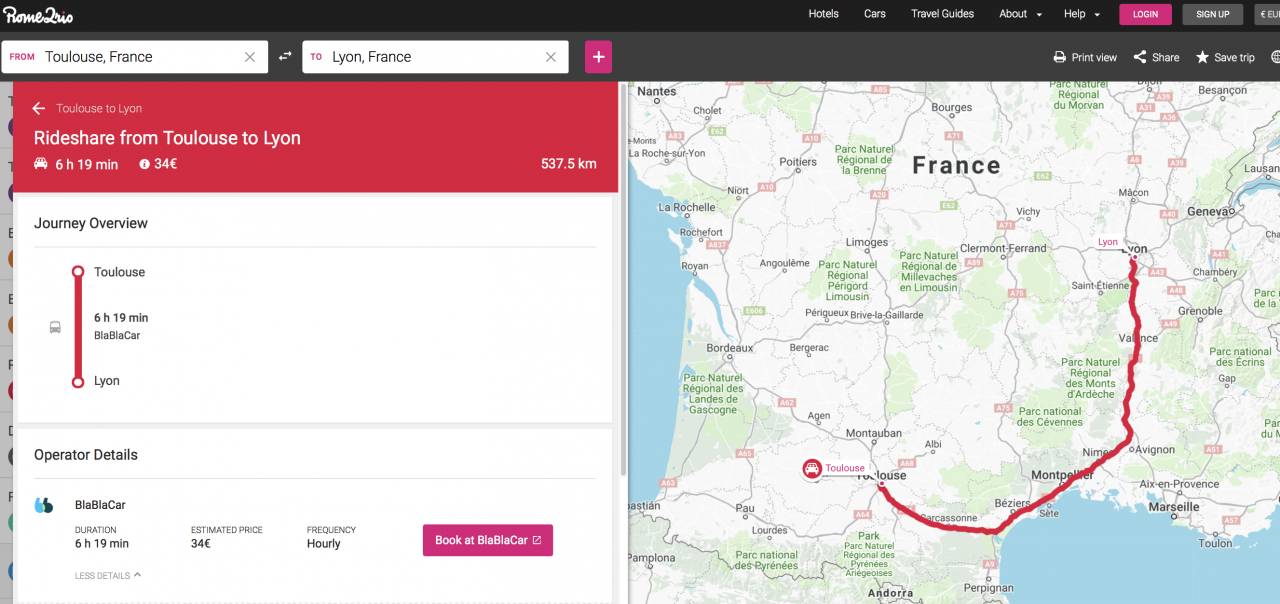Open the About dropdown menu

[x=1020, y=14]
